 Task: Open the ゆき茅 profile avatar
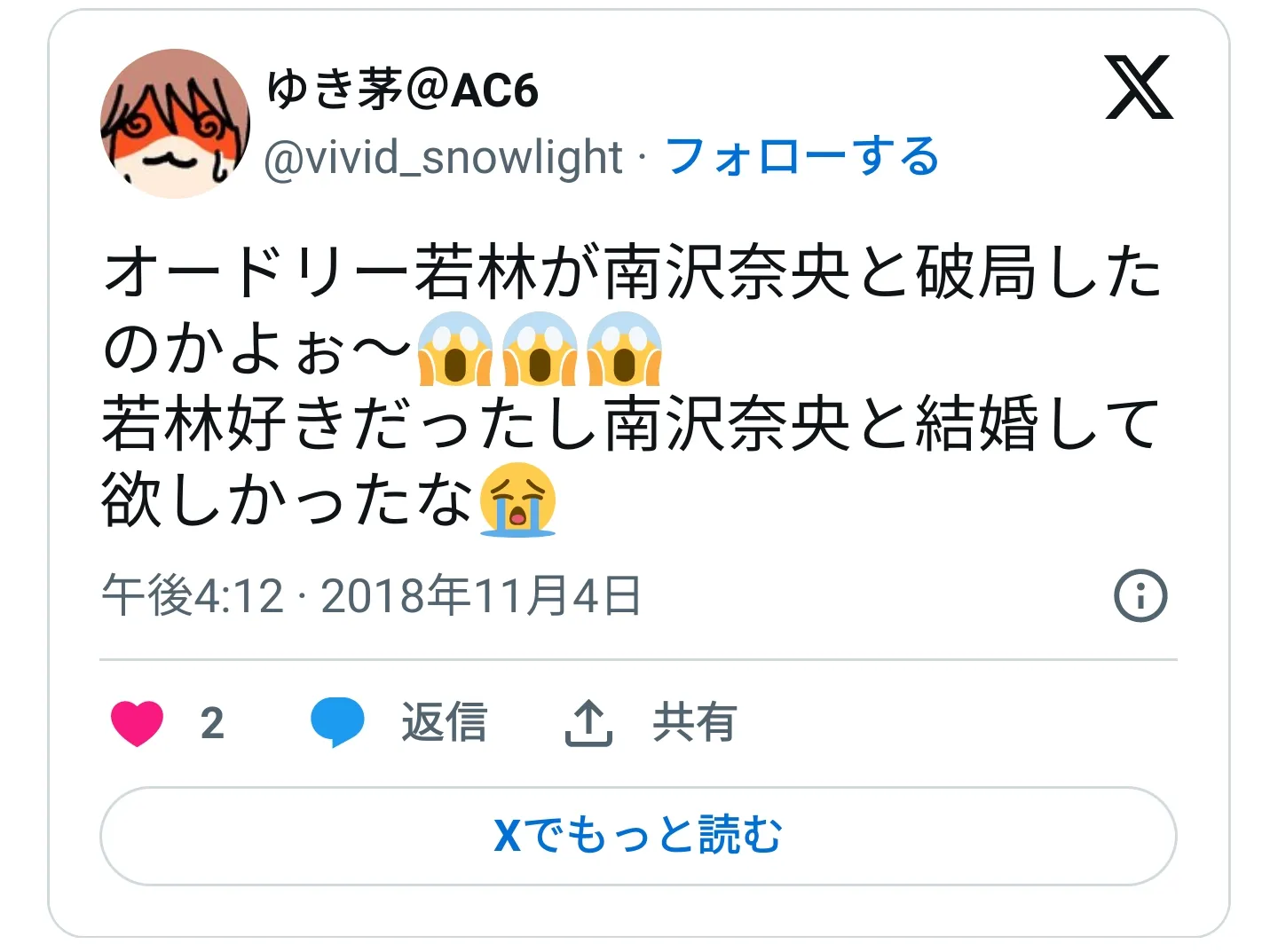pyautogui.click(x=175, y=123)
